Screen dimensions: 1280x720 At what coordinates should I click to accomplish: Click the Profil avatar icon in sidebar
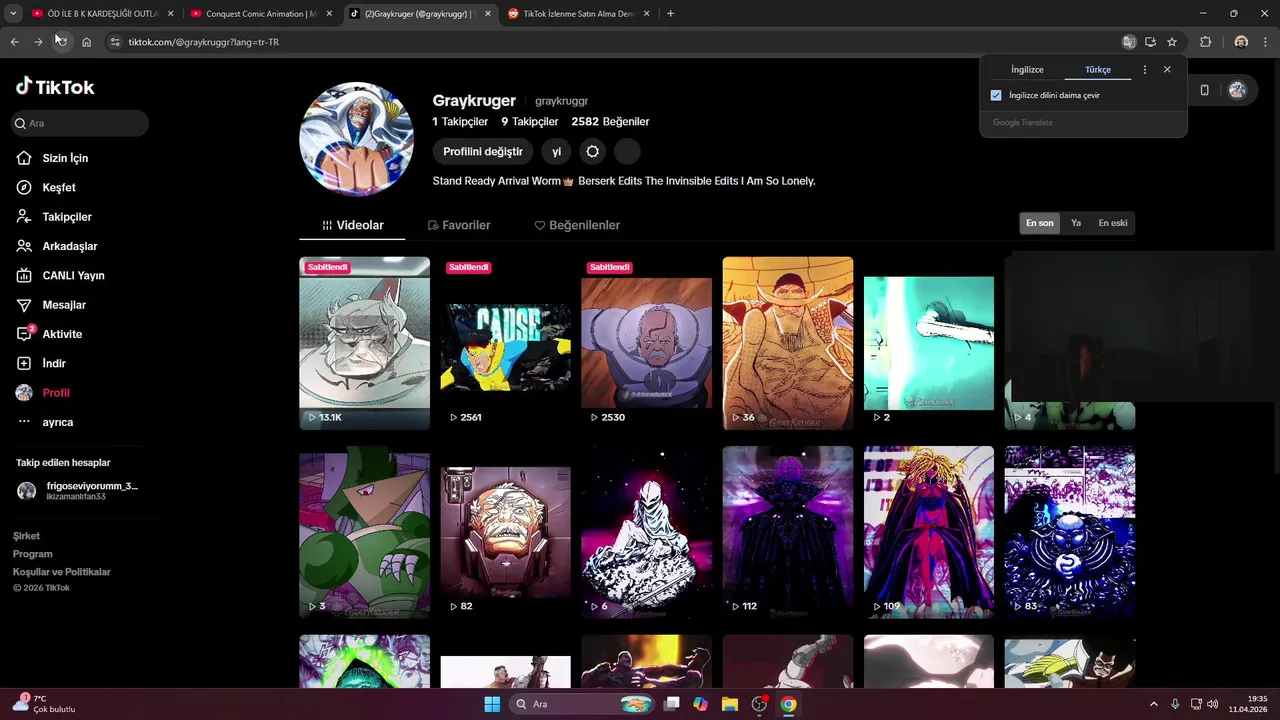[24, 393]
